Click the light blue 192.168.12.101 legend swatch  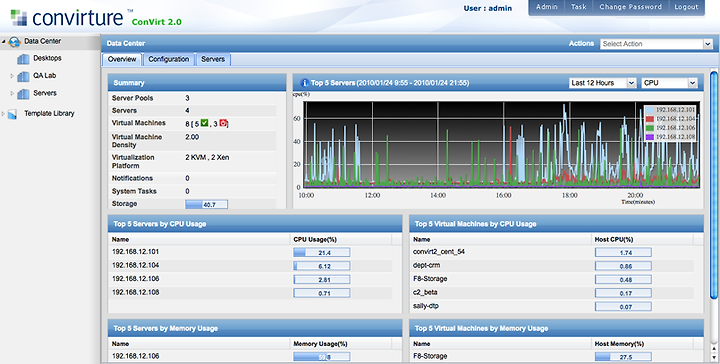coord(650,110)
